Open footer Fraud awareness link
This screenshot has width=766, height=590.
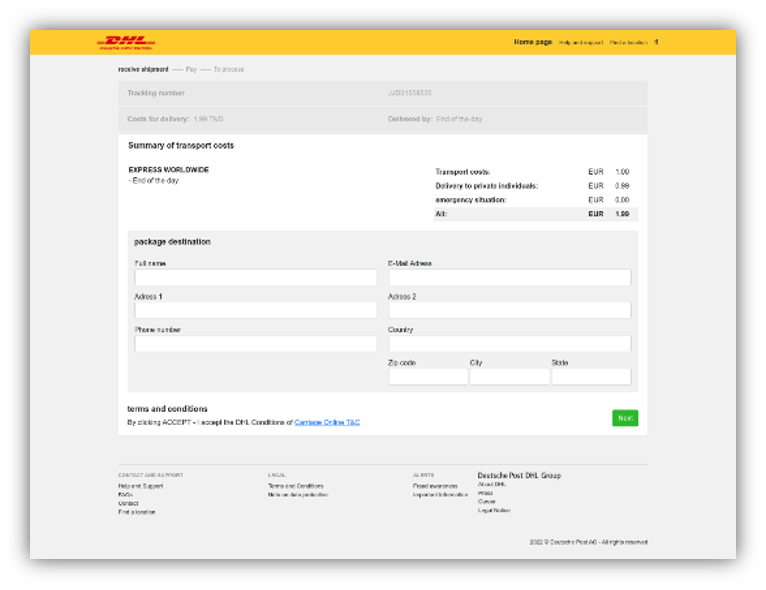point(435,486)
